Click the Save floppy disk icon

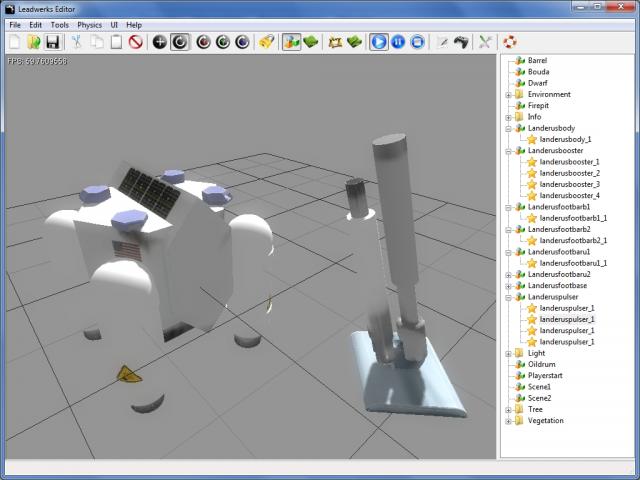pyautogui.click(x=53, y=42)
